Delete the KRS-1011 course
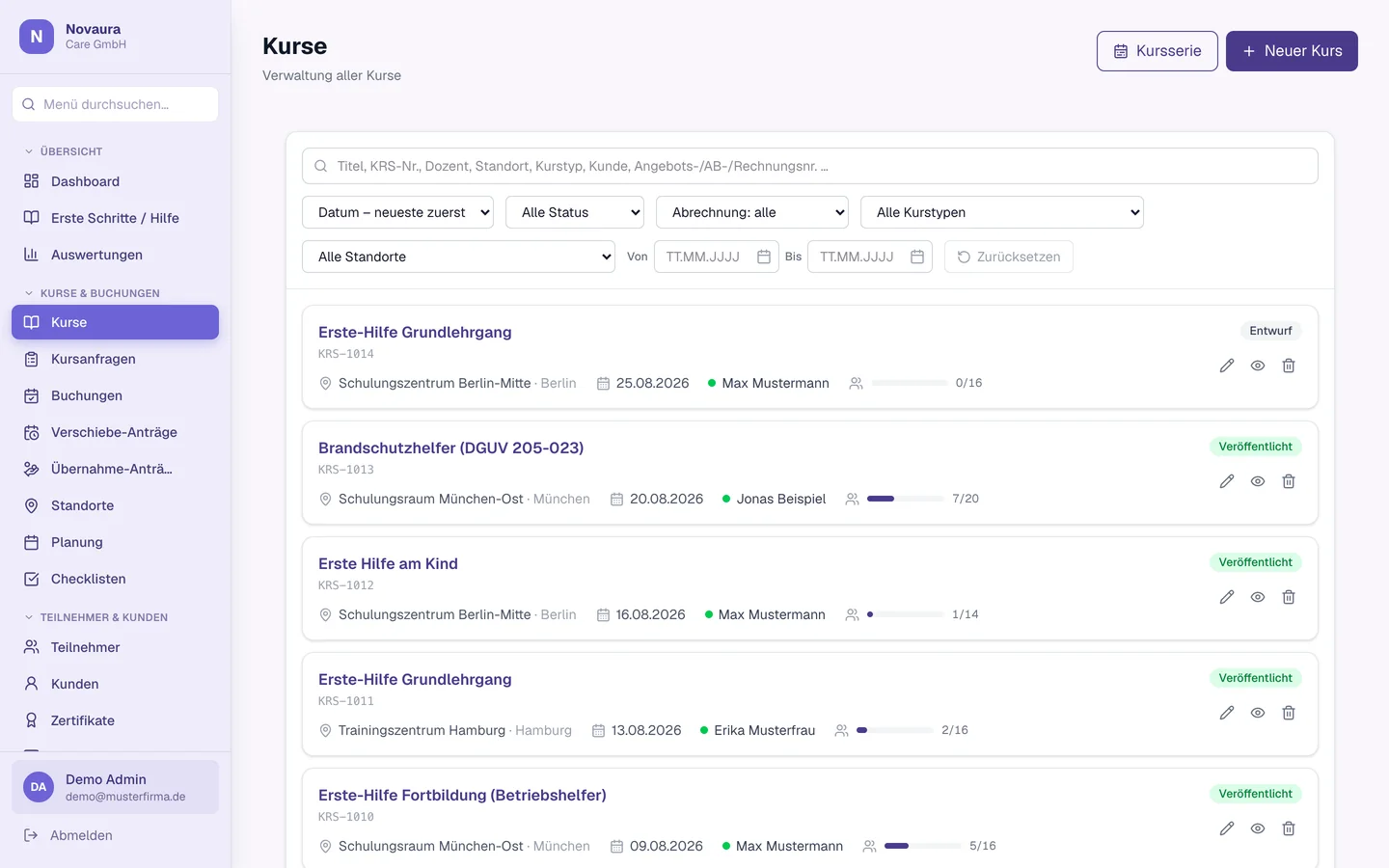The height and width of the screenshot is (868, 1389). coord(1289,713)
